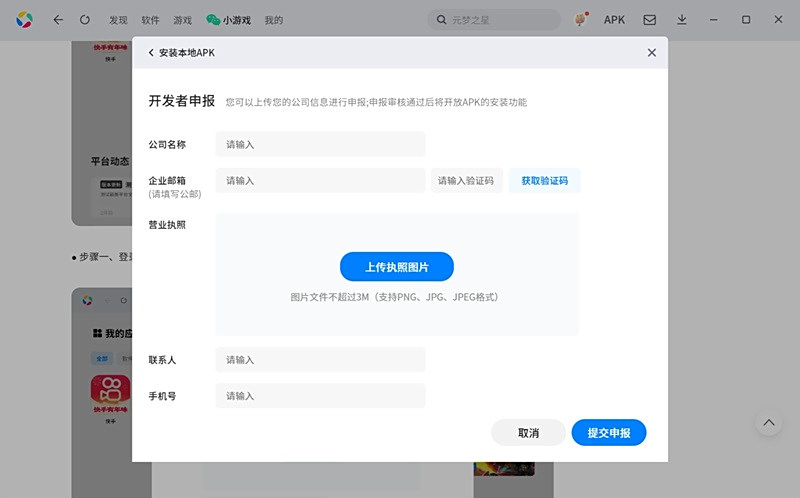Image resolution: width=800 pixels, height=498 pixels.
Task: Click the 提交申报 button
Action: pos(609,433)
